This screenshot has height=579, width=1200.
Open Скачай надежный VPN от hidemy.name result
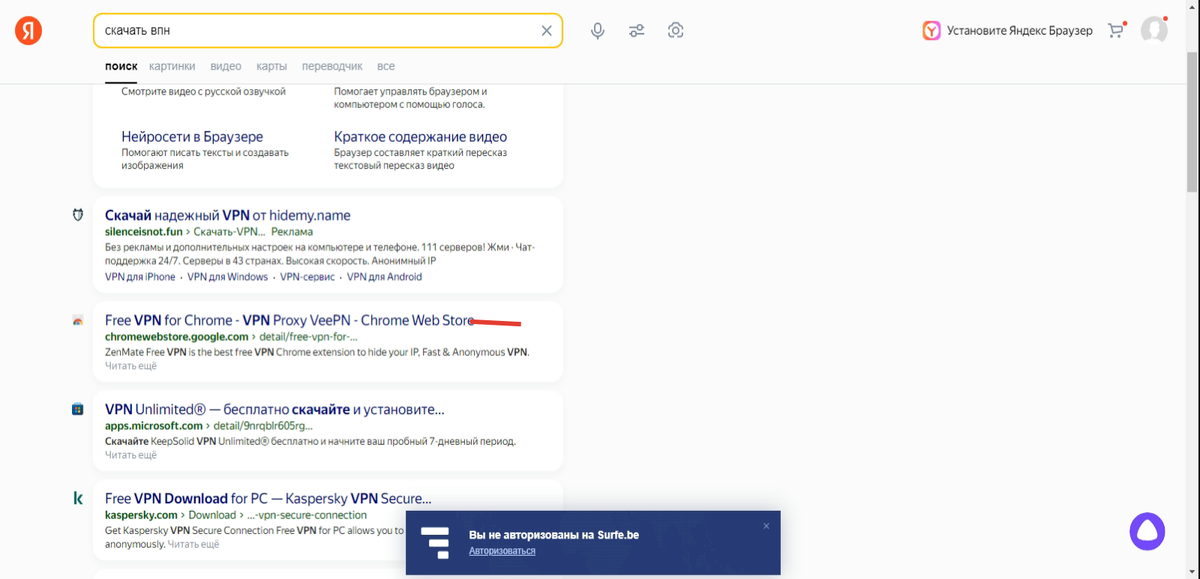point(227,215)
